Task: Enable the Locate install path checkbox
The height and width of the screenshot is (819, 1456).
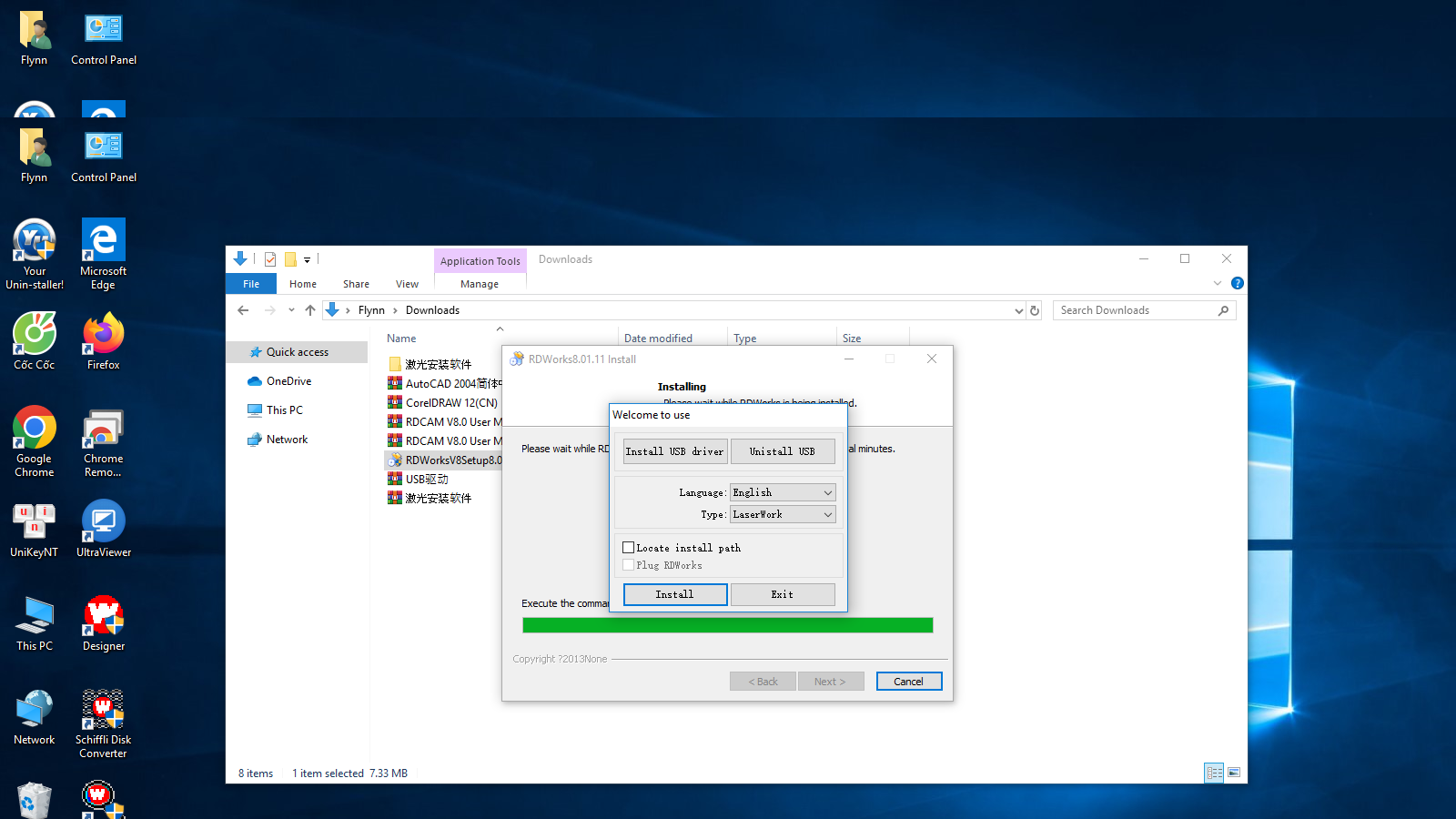Action: [x=629, y=548]
